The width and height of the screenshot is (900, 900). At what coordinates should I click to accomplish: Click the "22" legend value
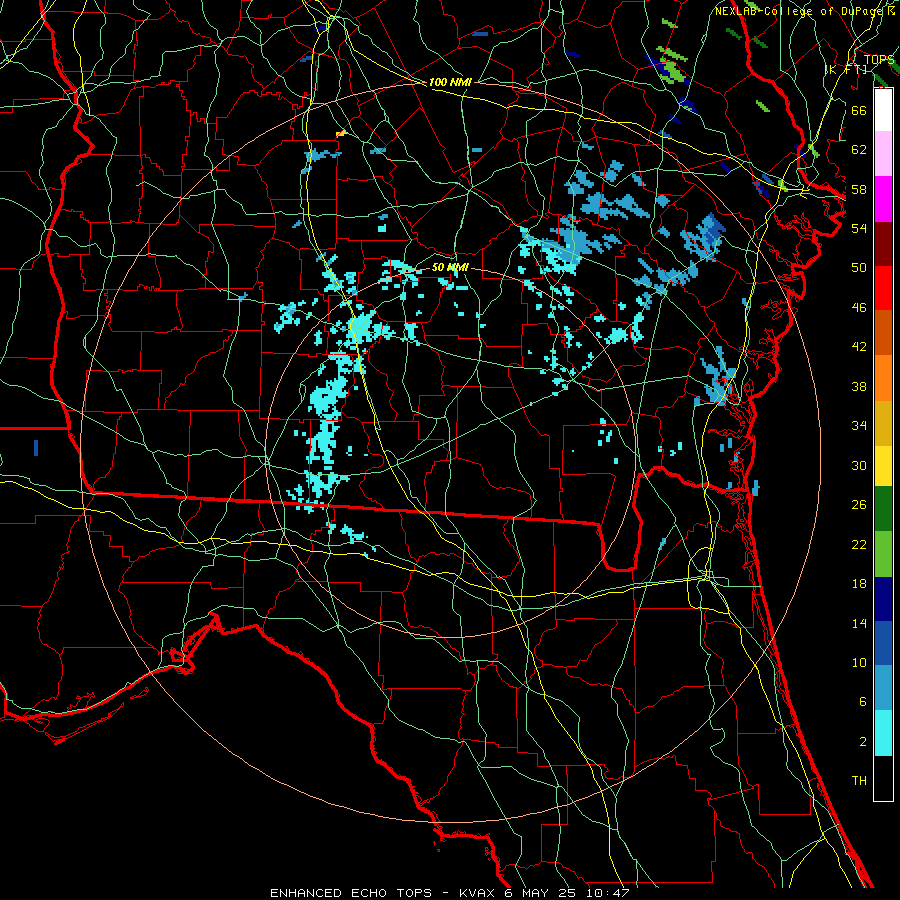(x=859, y=544)
